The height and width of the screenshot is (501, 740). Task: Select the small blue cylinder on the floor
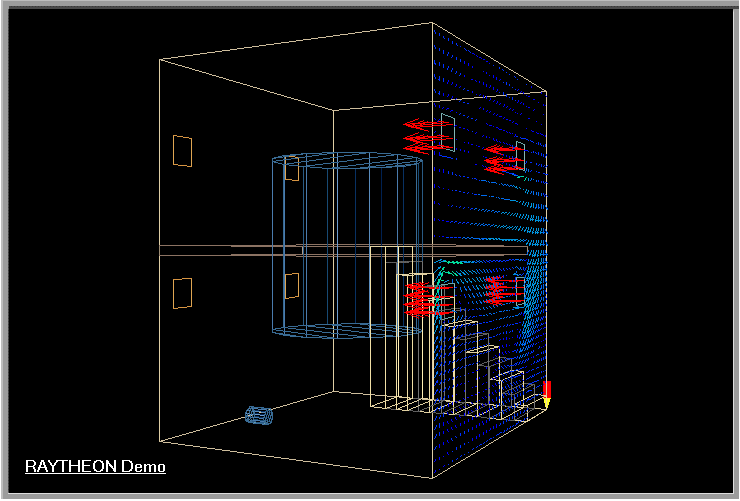260,415
